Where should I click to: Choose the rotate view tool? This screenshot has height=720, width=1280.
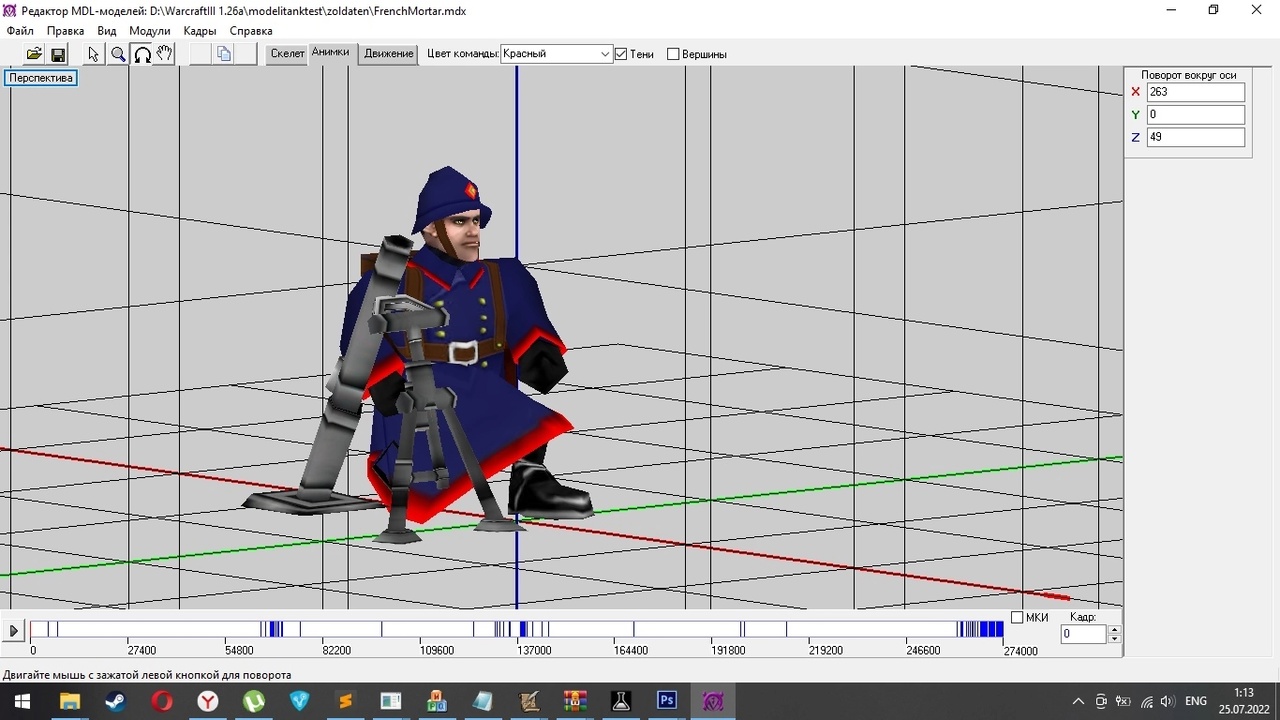point(142,54)
